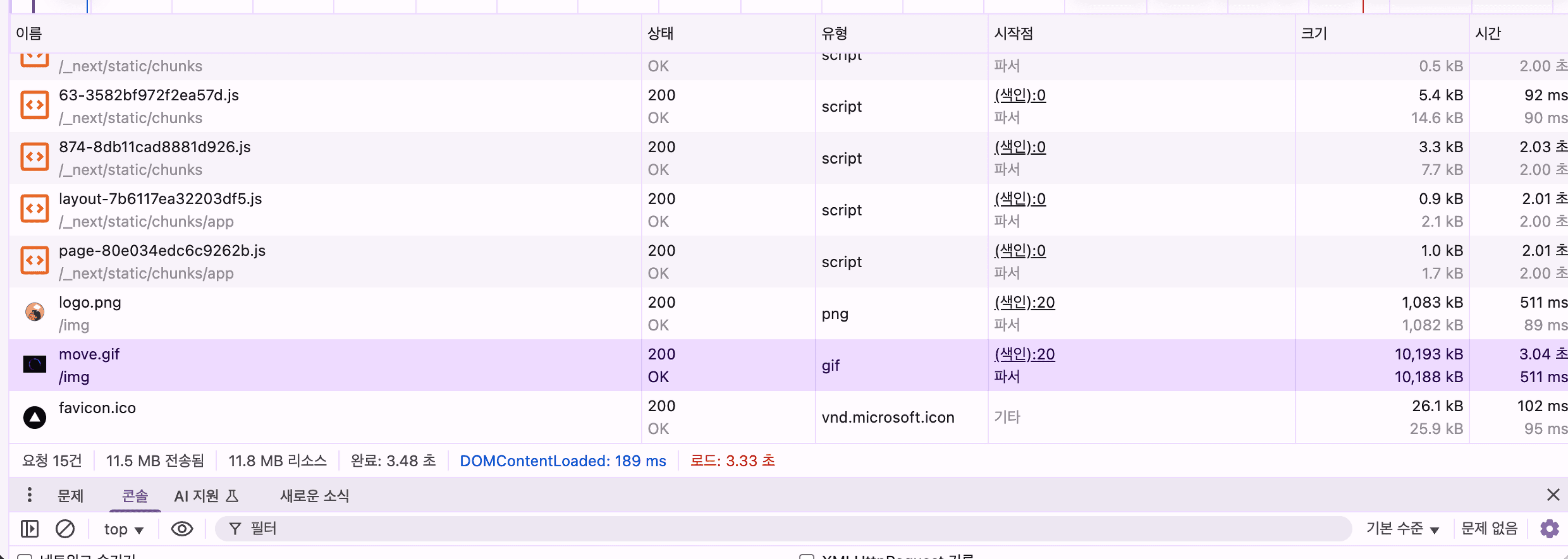Open console settings gear icon

[1550, 528]
